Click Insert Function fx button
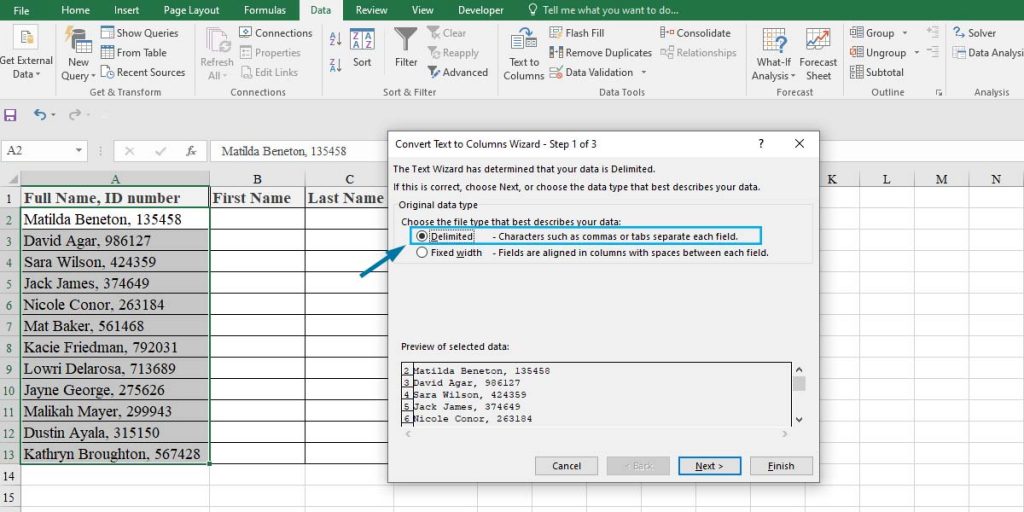 tap(191, 151)
